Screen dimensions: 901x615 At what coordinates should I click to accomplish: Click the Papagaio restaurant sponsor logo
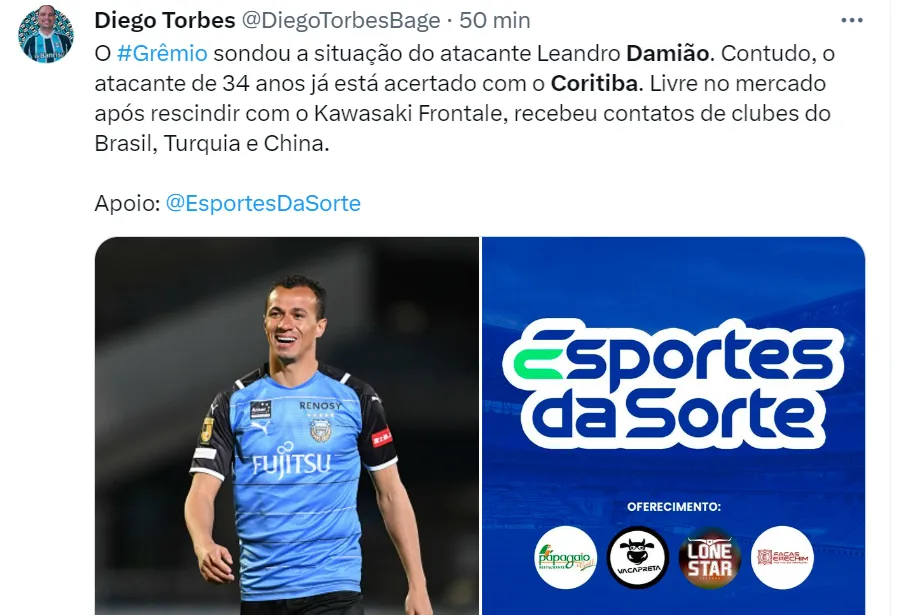[x=565, y=558]
